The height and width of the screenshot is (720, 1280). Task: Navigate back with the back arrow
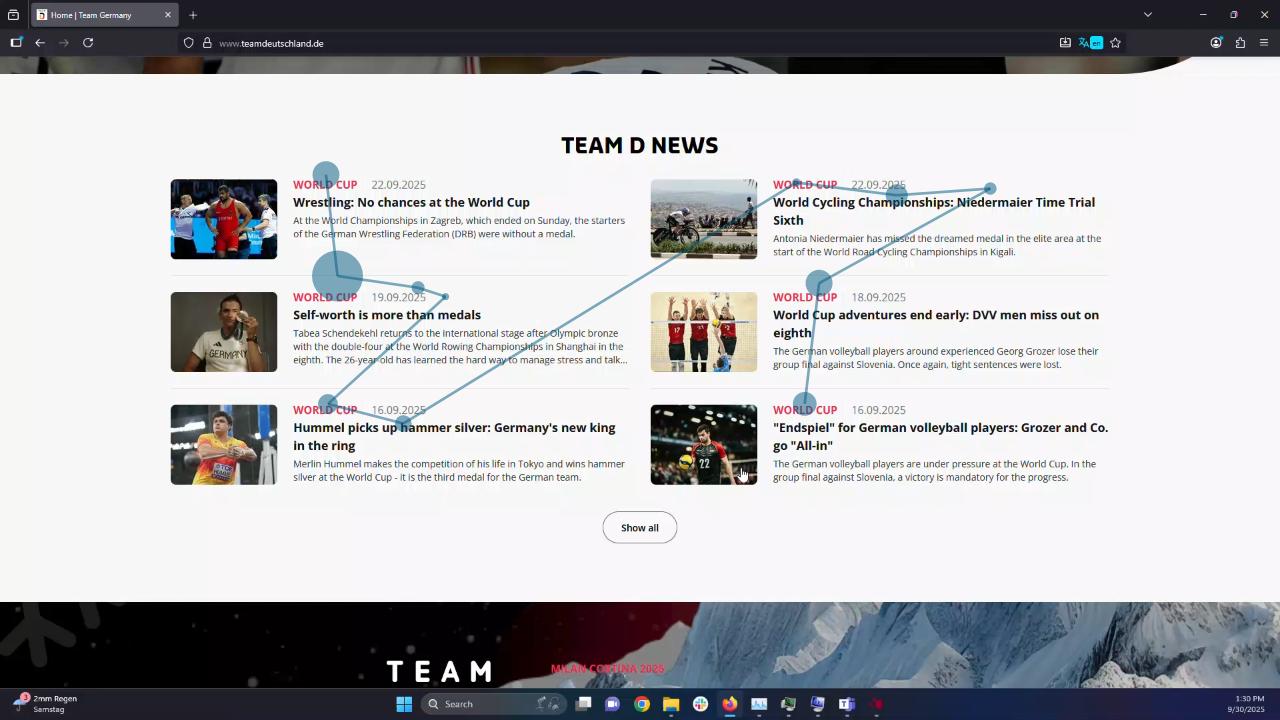pos(39,42)
